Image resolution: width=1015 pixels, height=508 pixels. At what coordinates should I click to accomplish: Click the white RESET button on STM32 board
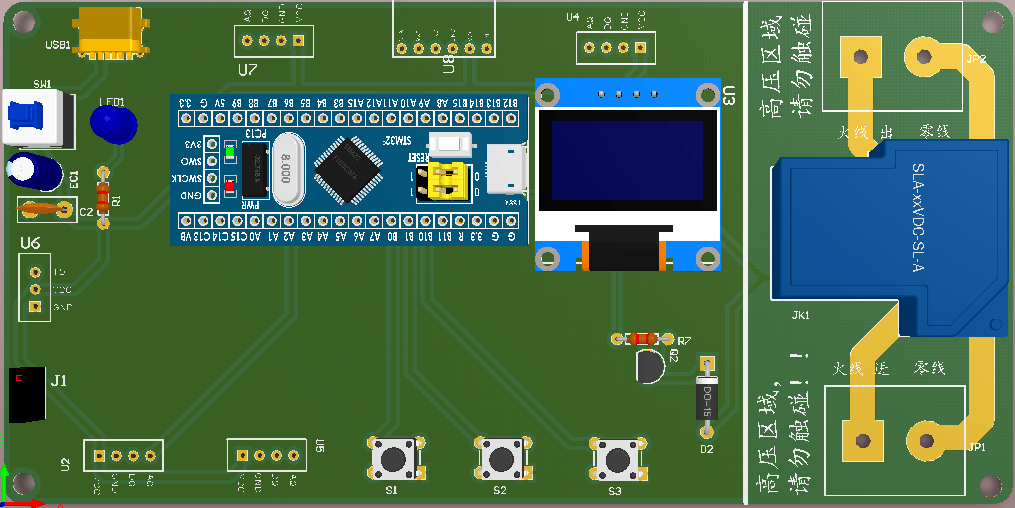point(451,142)
